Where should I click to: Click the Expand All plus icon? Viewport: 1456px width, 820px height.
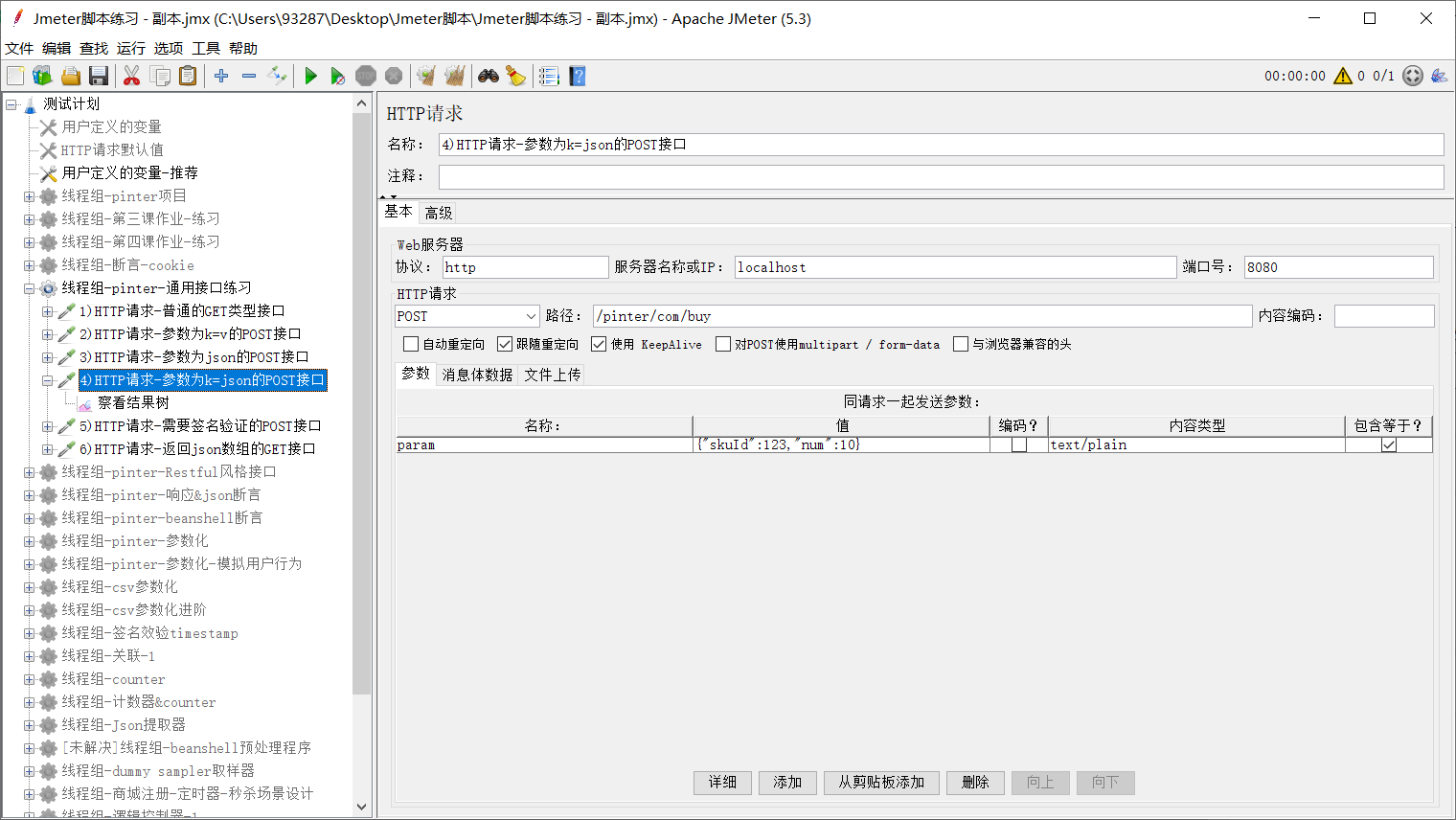(221, 76)
